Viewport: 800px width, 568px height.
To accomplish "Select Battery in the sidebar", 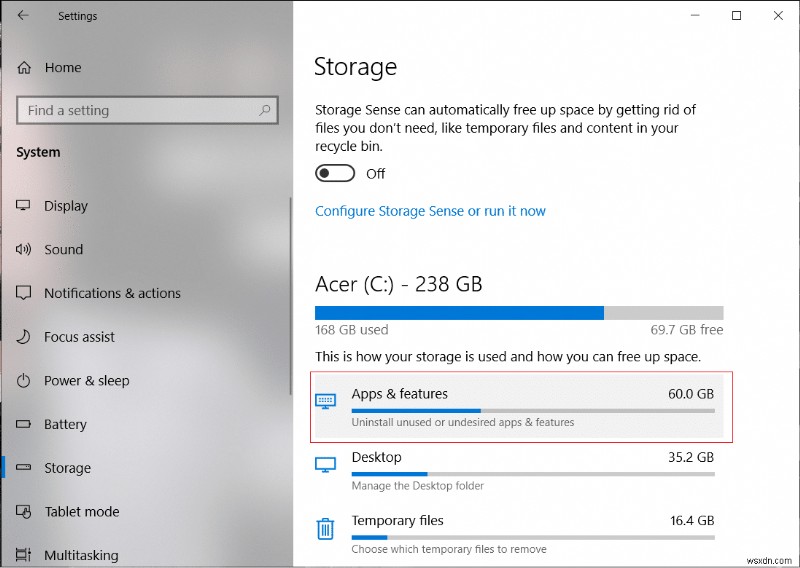I will [65, 424].
